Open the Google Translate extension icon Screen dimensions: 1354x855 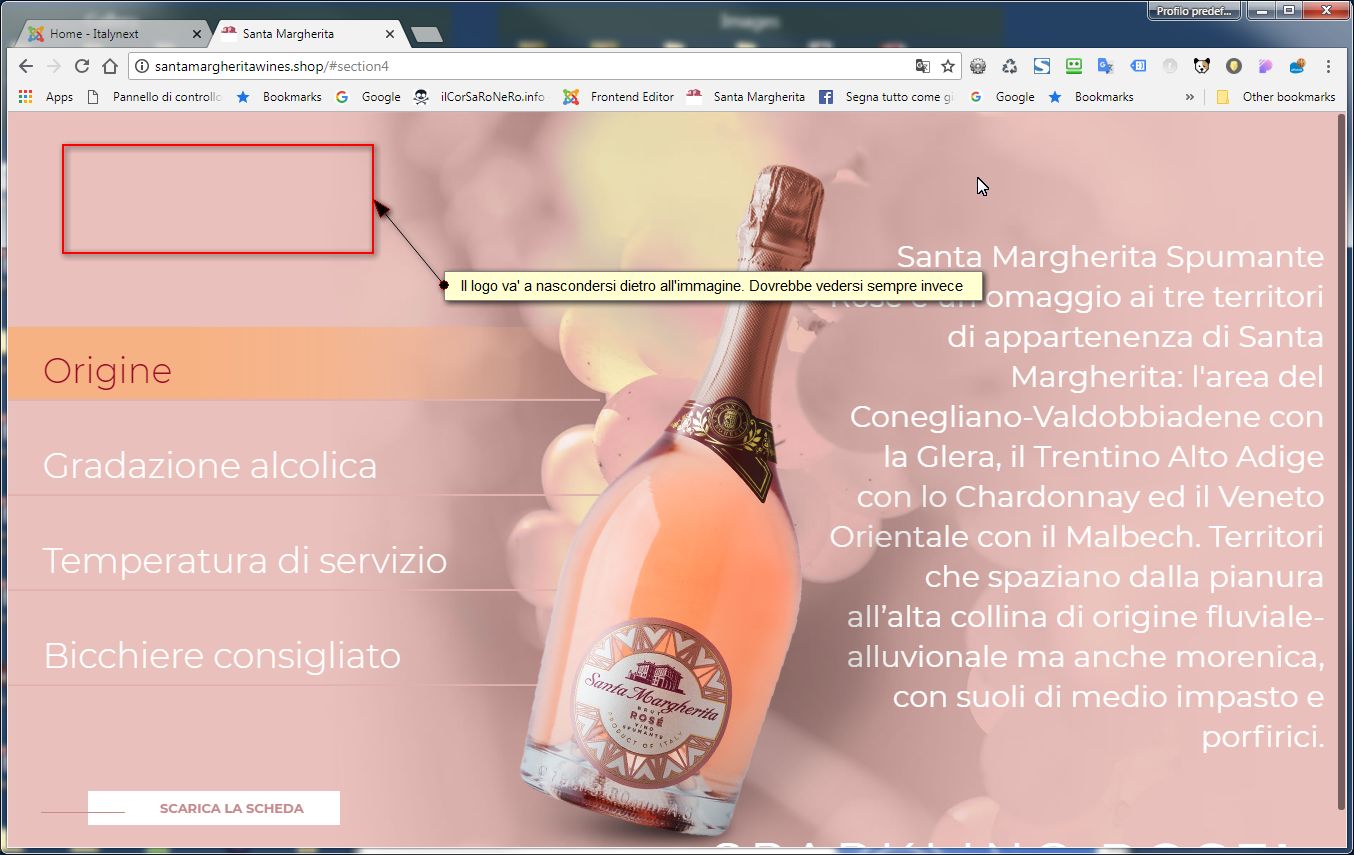pos(1106,66)
